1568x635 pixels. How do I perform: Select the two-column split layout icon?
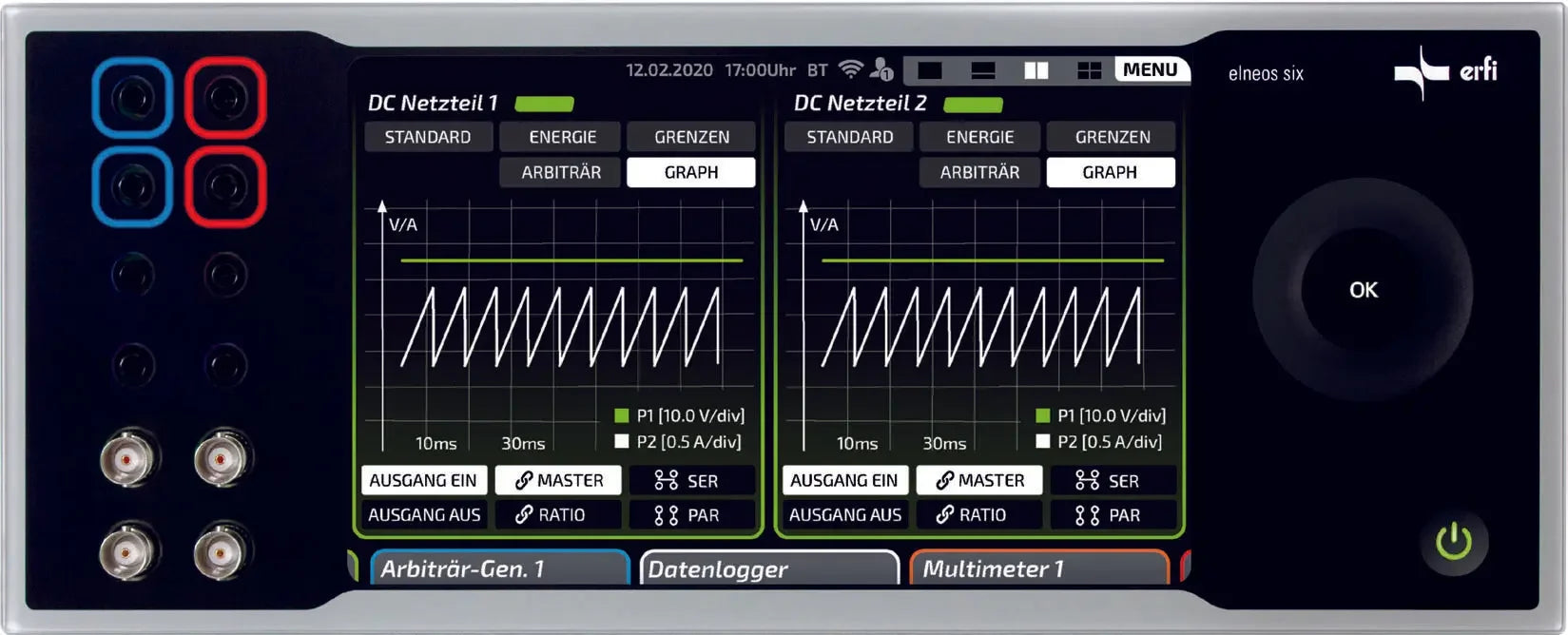[x=1036, y=70]
